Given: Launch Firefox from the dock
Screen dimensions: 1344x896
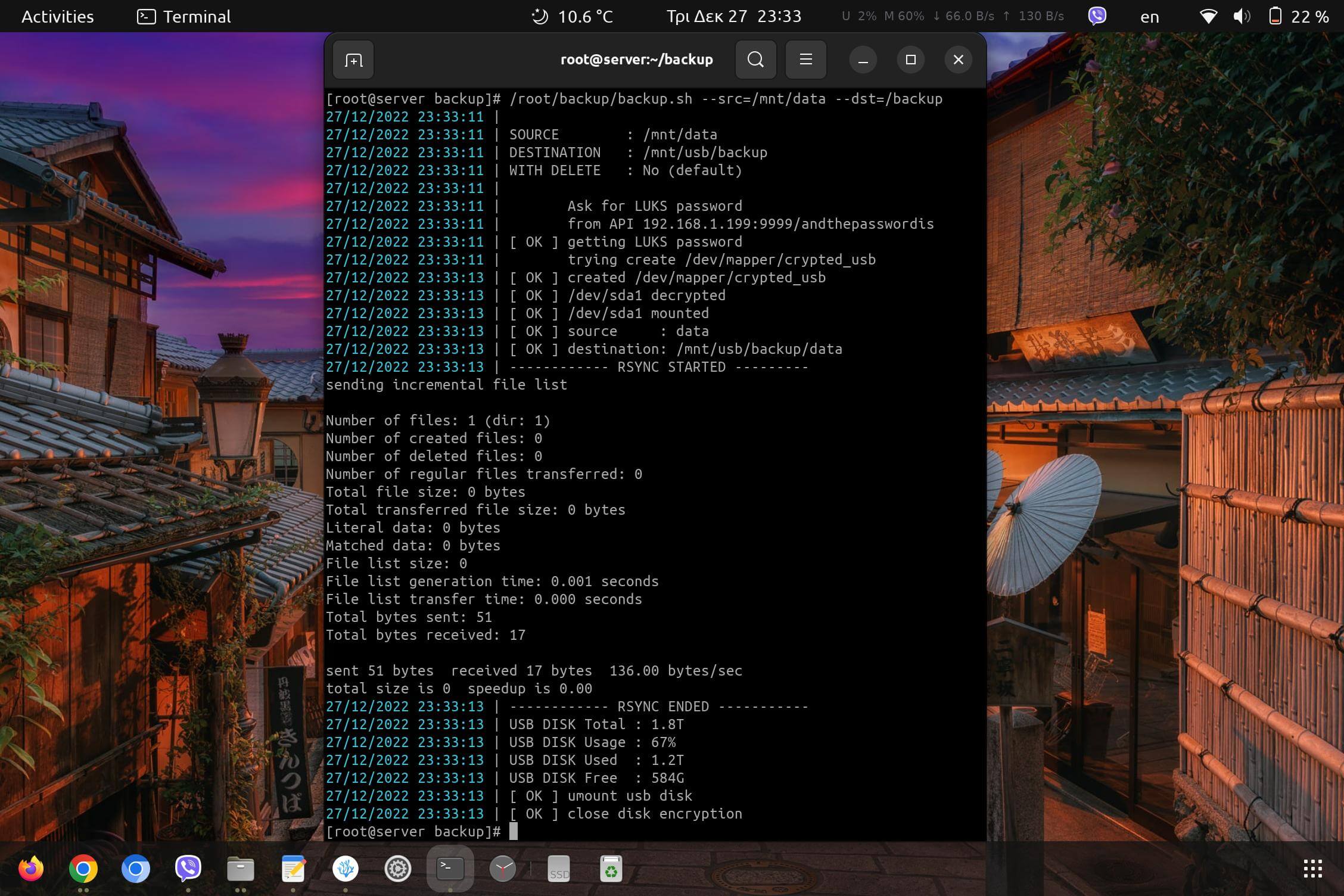Looking at the screenshot, I should pyautogui.click(x=31, y=869).
